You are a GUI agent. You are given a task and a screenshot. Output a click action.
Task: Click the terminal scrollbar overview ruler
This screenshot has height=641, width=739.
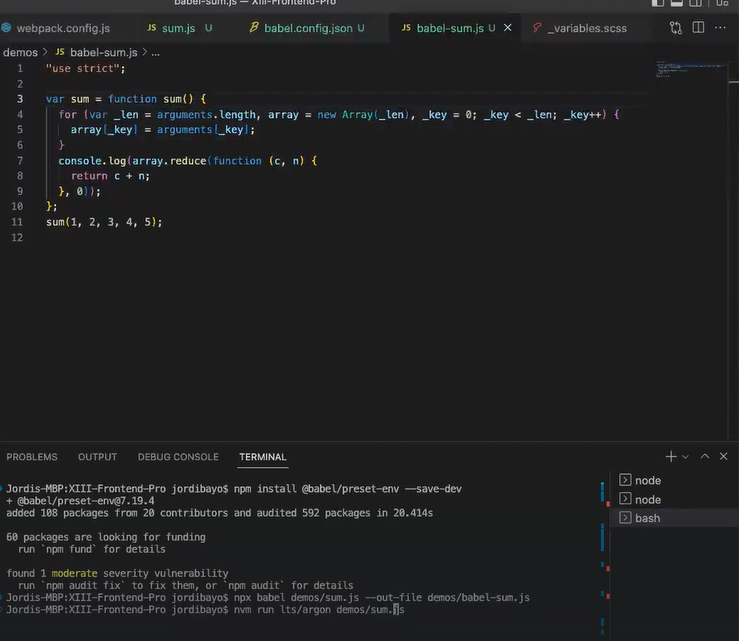point(605,556)
